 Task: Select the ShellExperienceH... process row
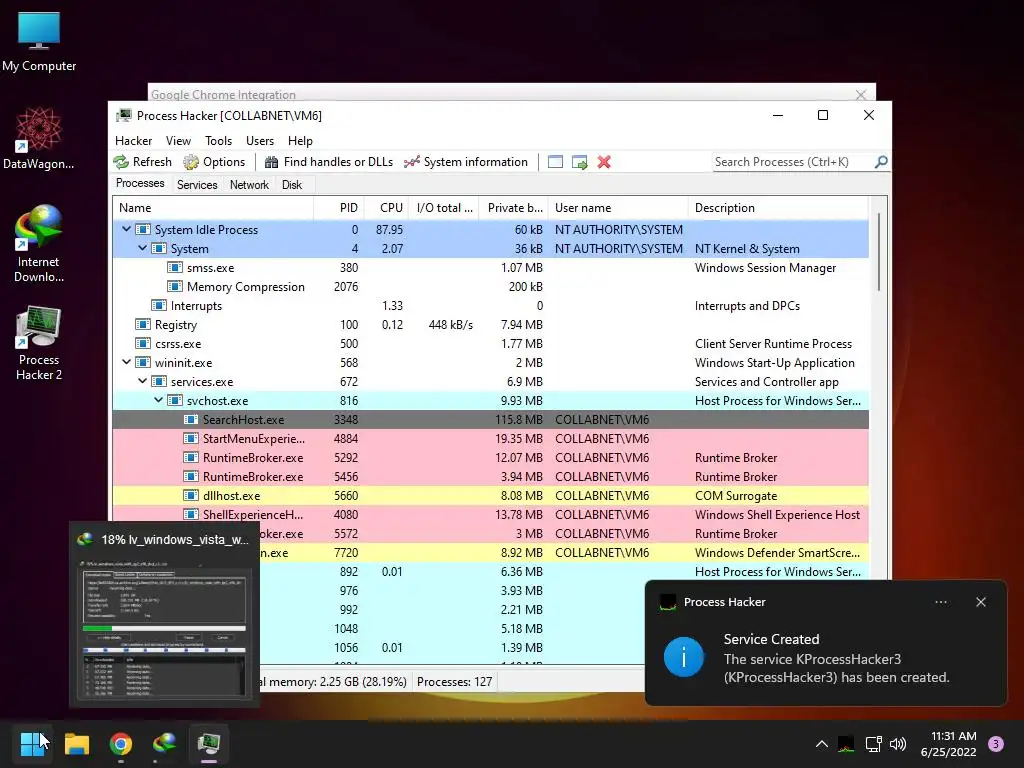(490, 514)
